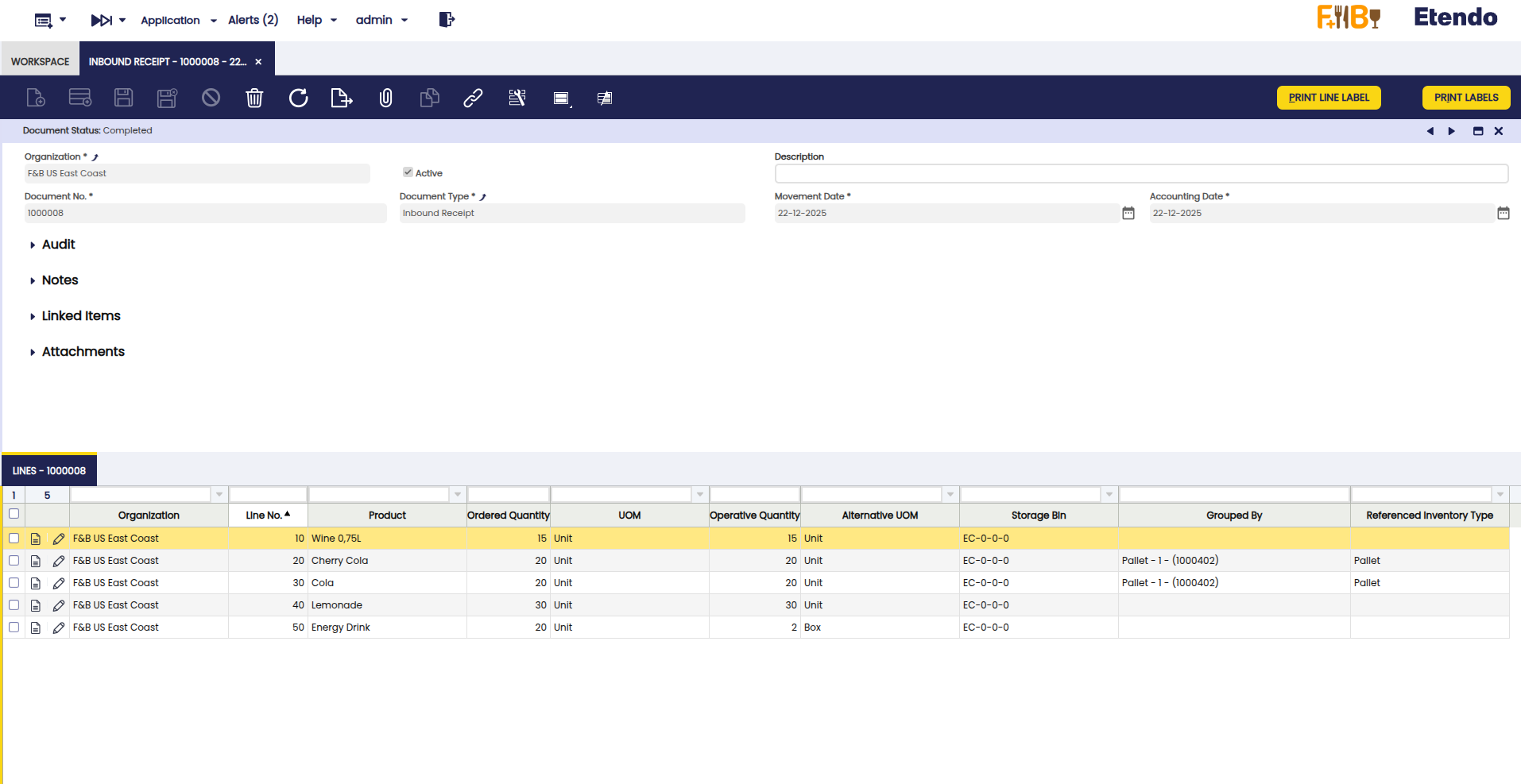Viewport: 1521px width, 784px height.
Task: Click the Refresh icon in toolbar
Action: (298, 98)
